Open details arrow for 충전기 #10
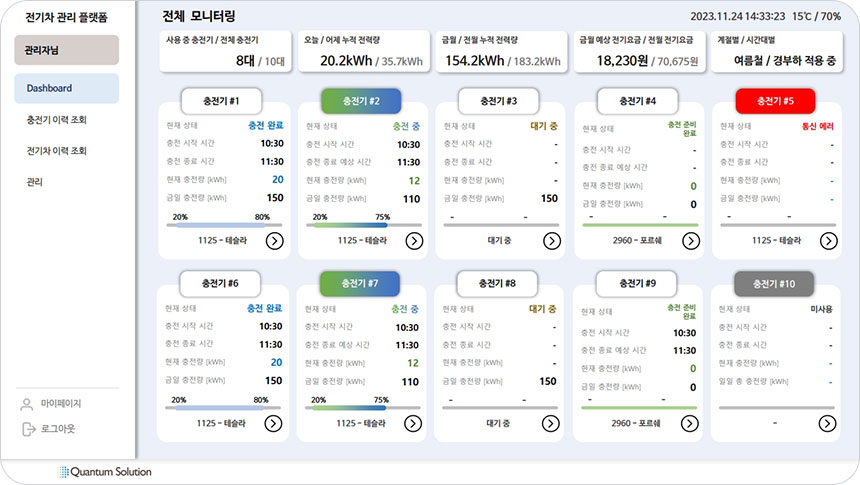Viewport: 860px width, 485px height. click(x=827, y=423)
